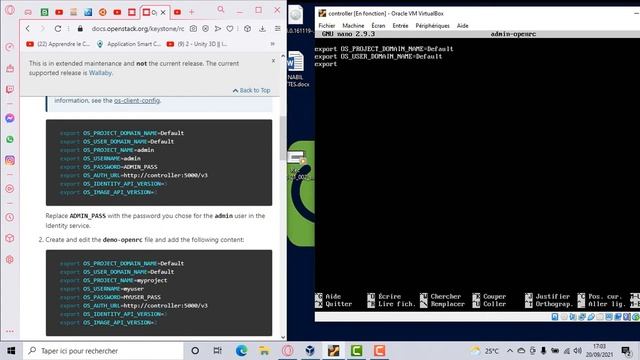This screenshot has width=640, height=360.
Task: Open the ad blocker shield icon
Action: pos(205,29)
